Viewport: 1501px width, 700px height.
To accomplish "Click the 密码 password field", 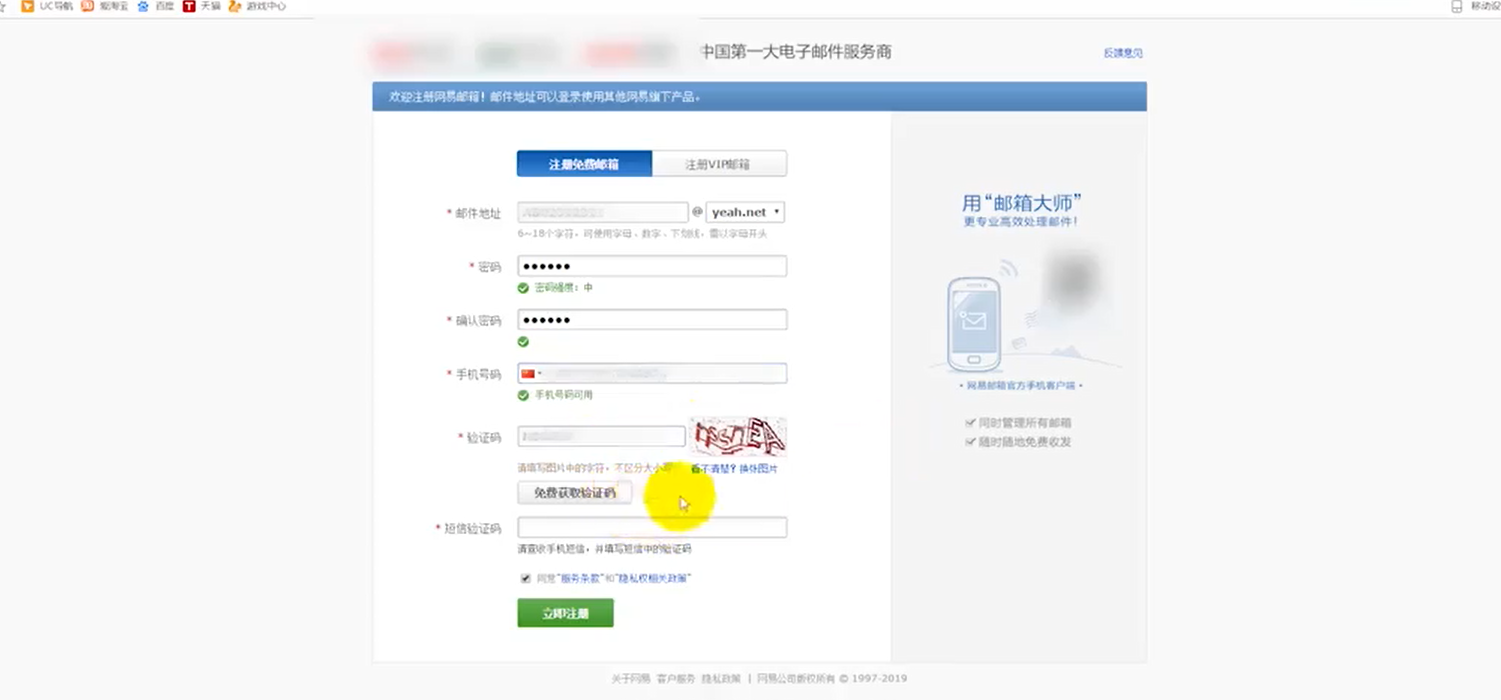I will [652, 266].
